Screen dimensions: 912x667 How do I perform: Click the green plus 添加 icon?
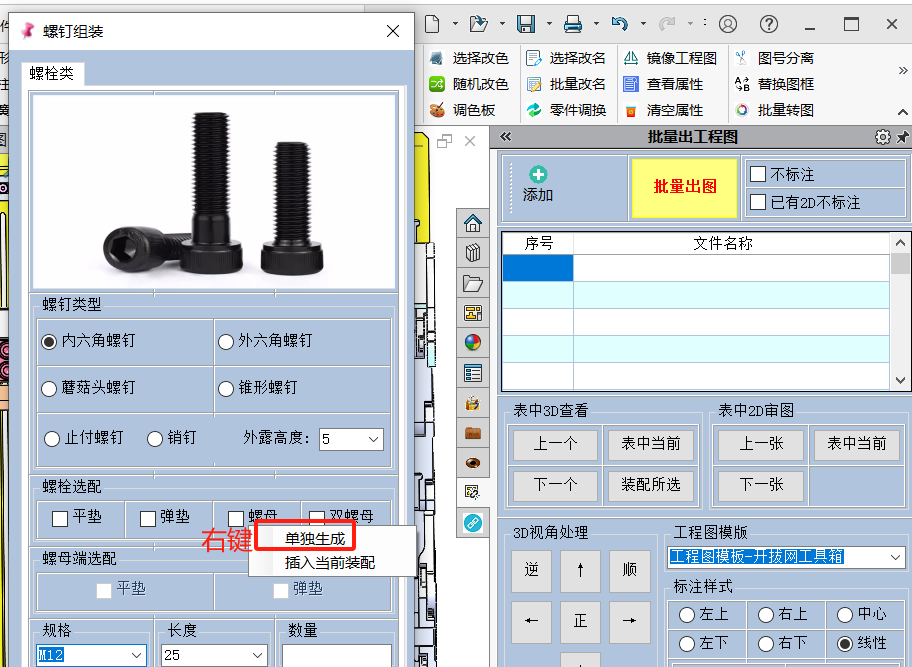537,174
